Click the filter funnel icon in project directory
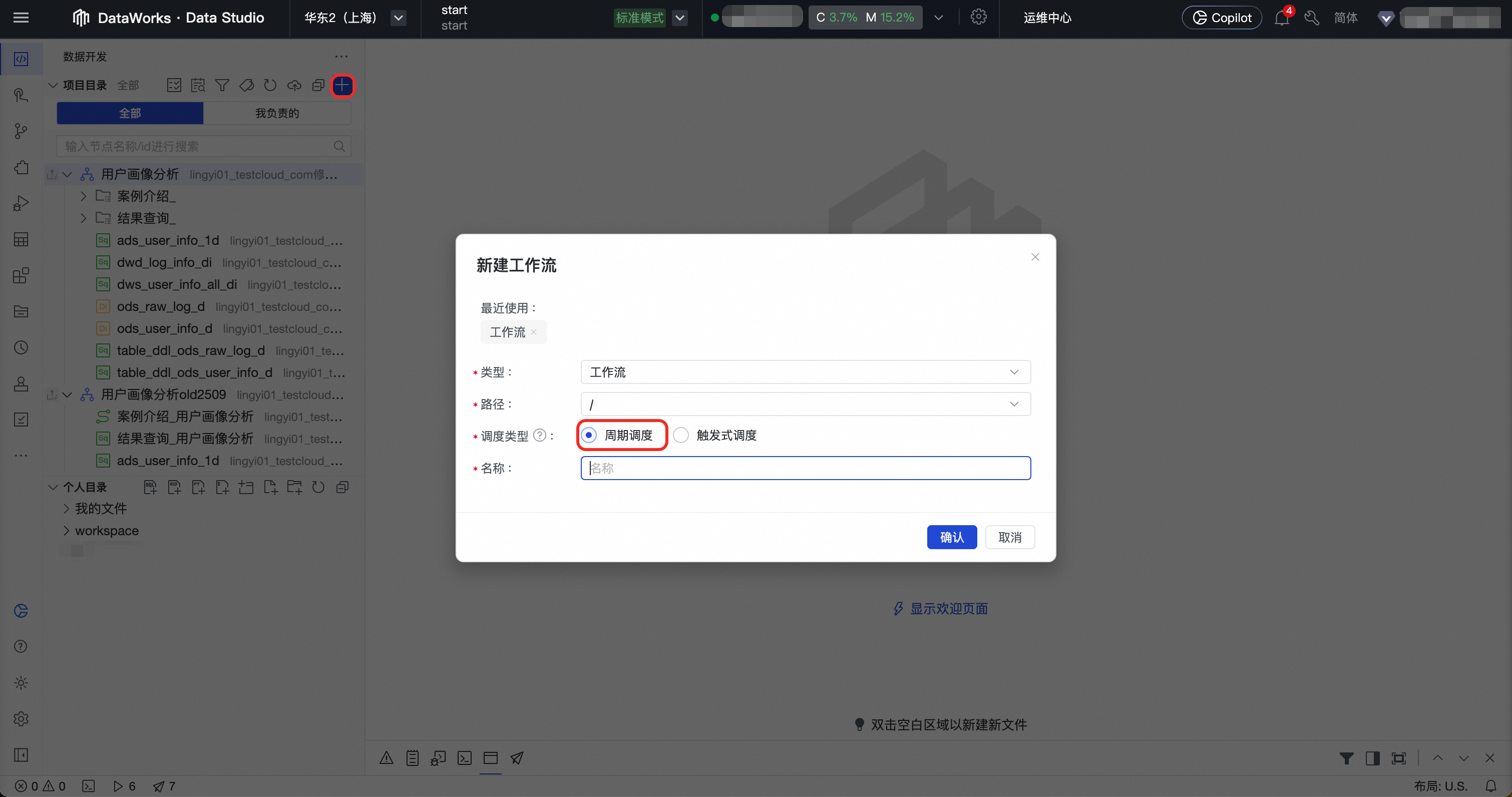 tap(222, 86)
